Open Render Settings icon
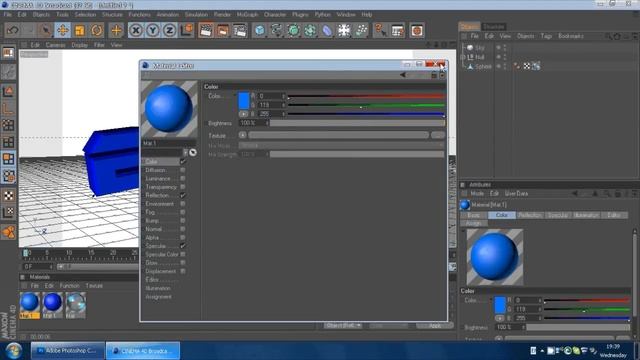 click(240, 30)
